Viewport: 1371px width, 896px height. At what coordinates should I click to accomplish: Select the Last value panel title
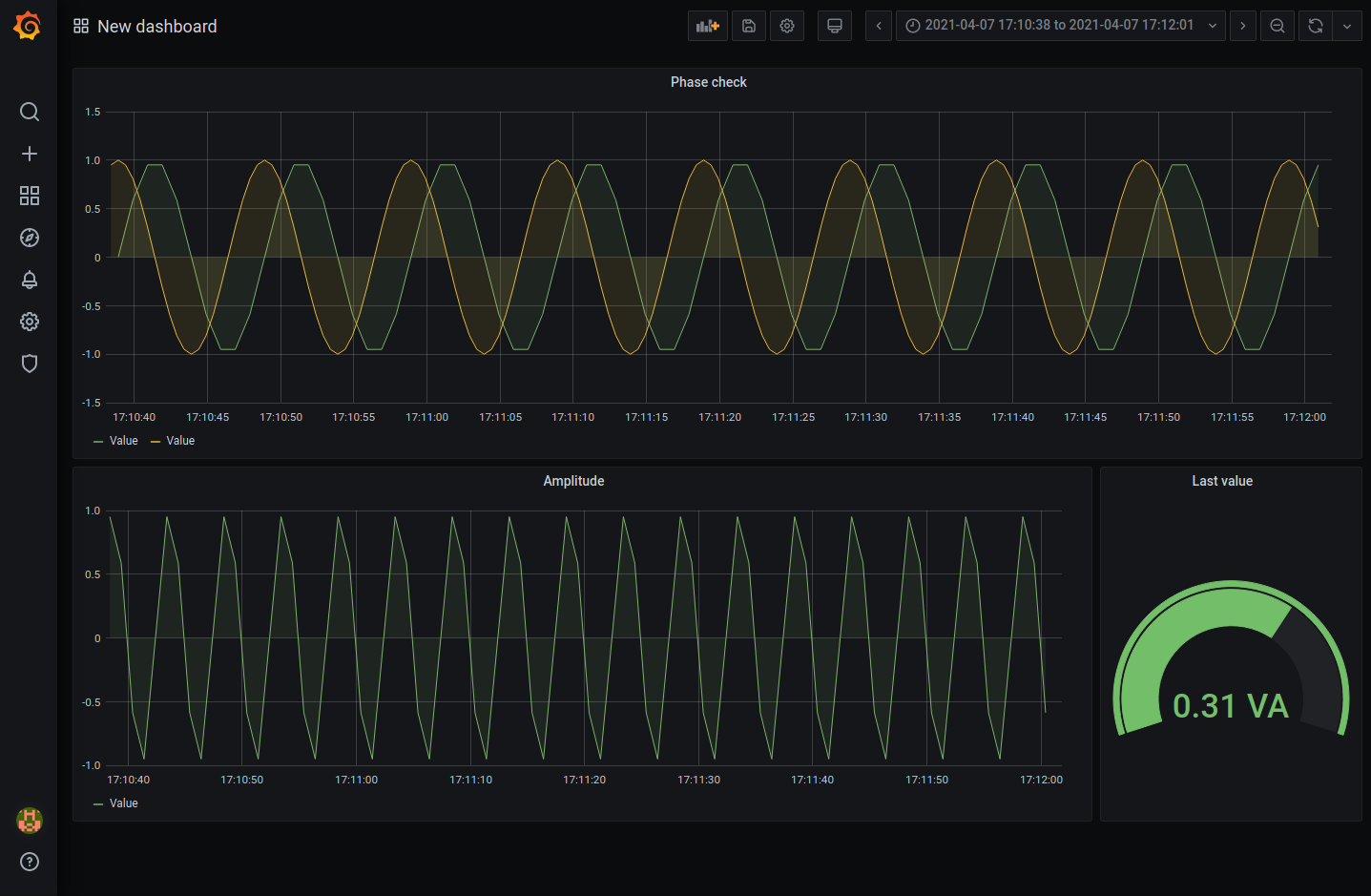(1222, 480)
